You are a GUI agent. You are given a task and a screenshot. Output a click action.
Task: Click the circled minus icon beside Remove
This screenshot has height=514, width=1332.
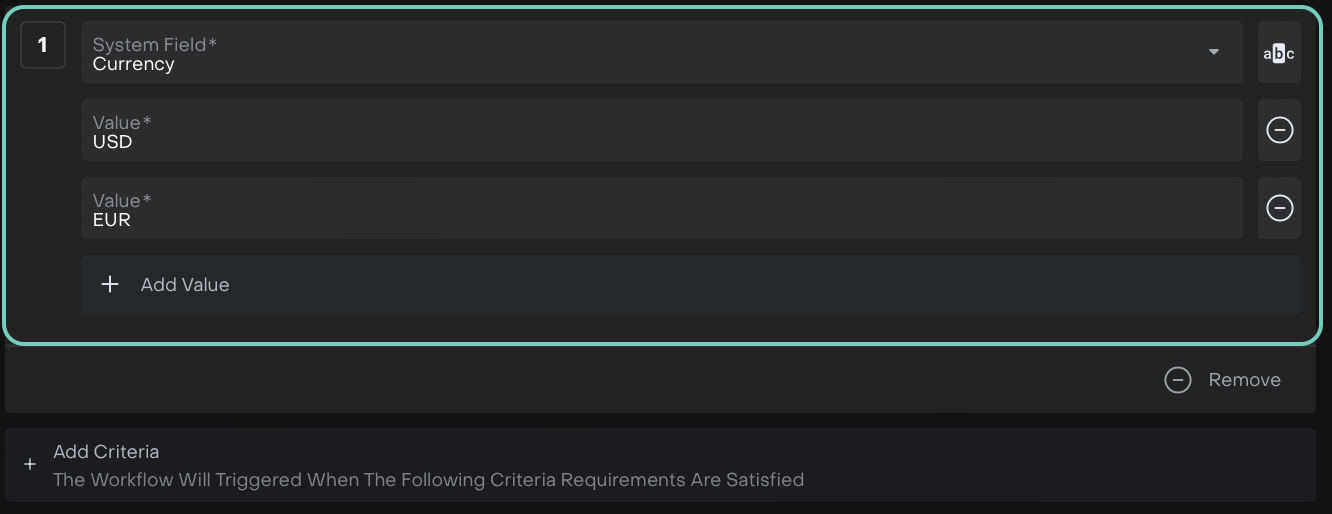tap(1178, 380)
